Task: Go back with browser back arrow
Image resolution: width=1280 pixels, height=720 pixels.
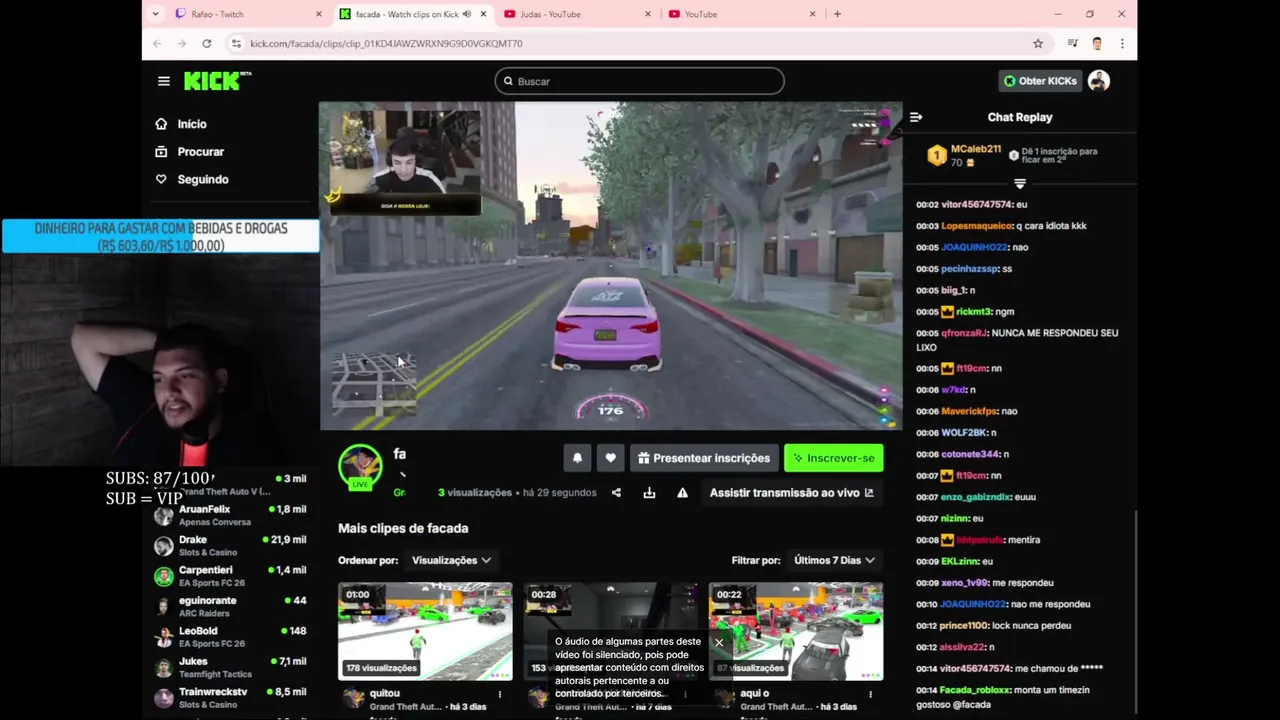Action: point(157,44)
